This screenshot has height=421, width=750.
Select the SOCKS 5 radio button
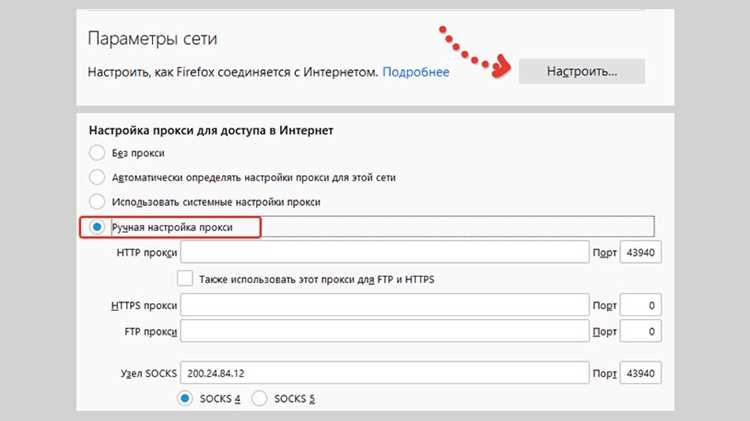coord(259,398)
